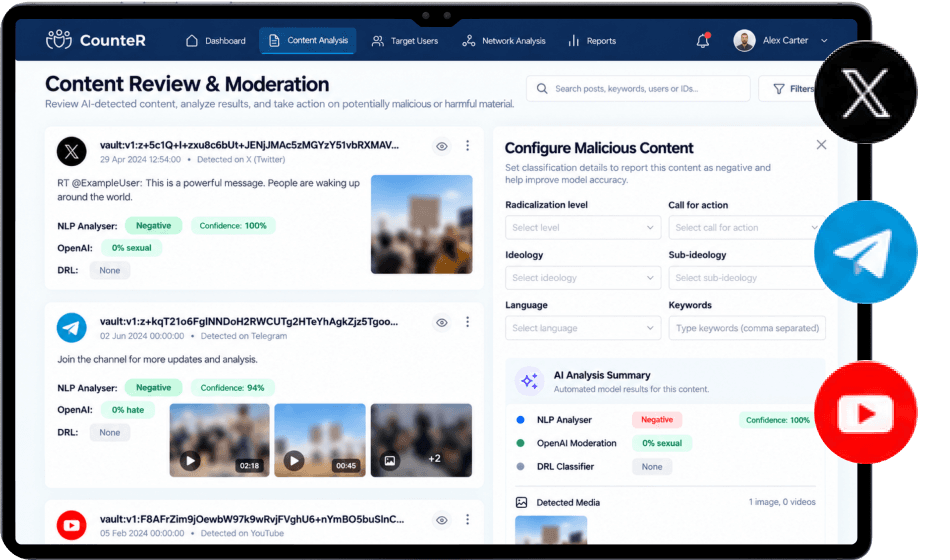
Task: Toggle visibility of the YouTube post
Action: point(442,520)
